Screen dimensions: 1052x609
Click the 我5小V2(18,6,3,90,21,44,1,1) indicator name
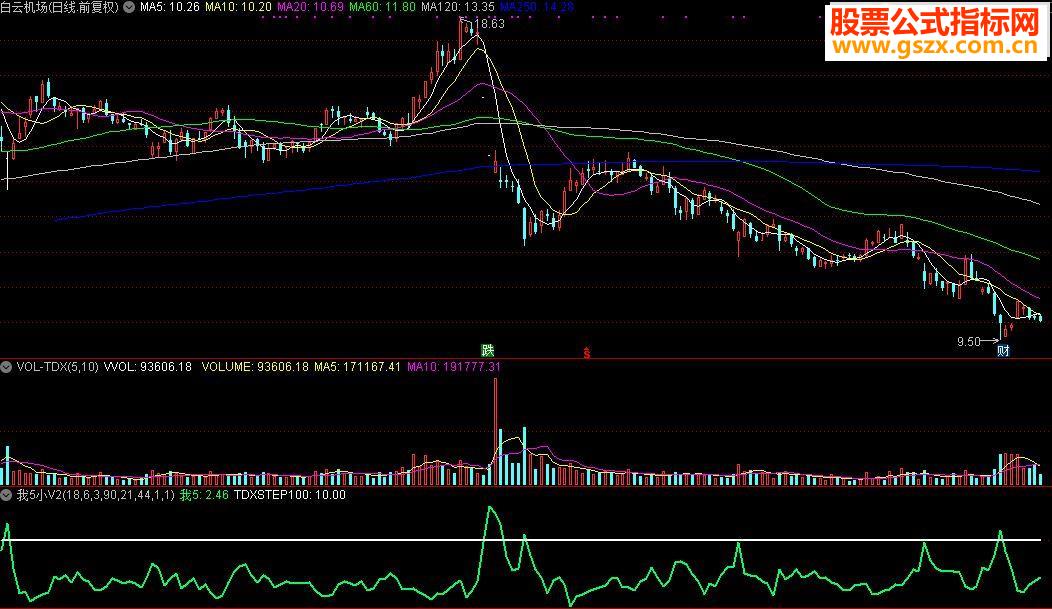pyautogui.click(x=95, y=495)
